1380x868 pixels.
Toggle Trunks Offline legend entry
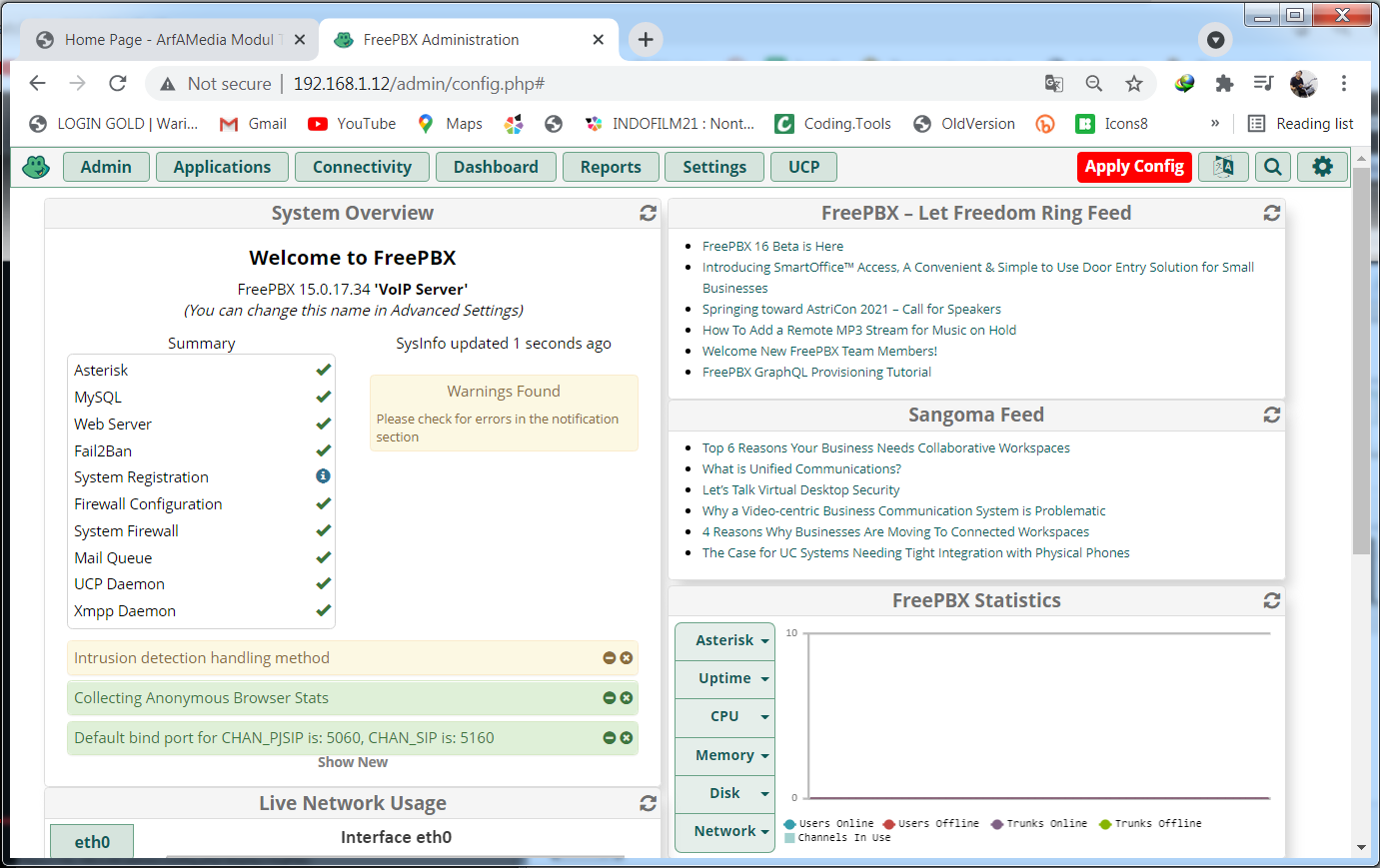(x=1150, y=824)
